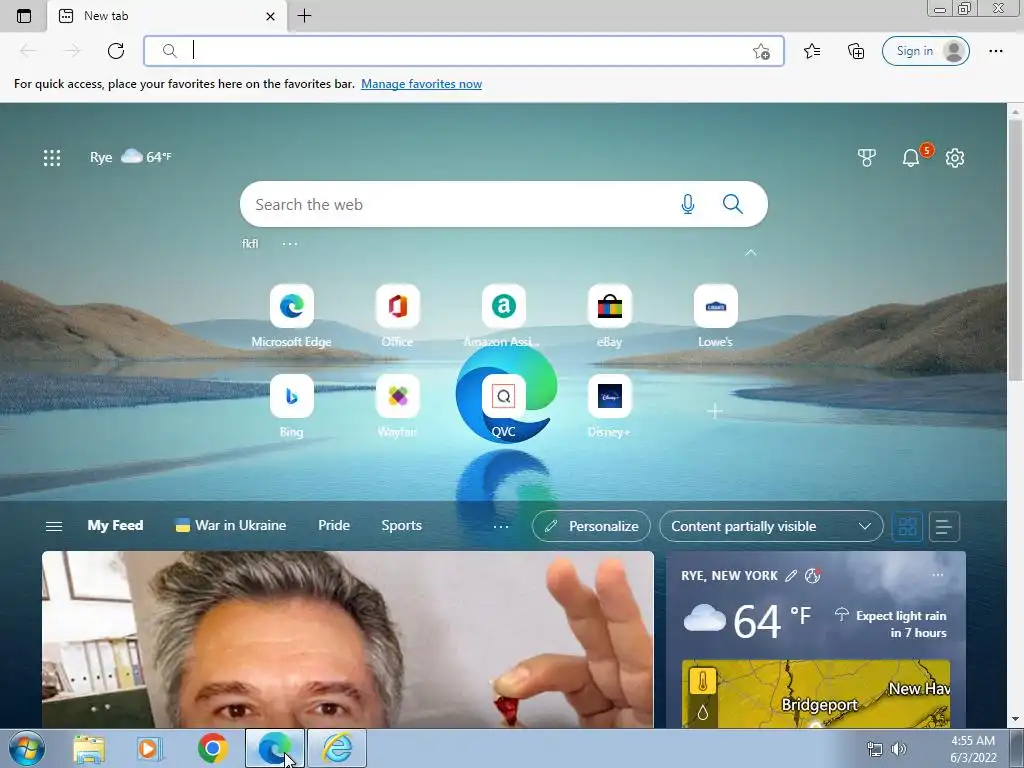The height and width of the screenshot is (768, 1024).
Task: Select the Pride feed tab
Action: pos(334,526)
